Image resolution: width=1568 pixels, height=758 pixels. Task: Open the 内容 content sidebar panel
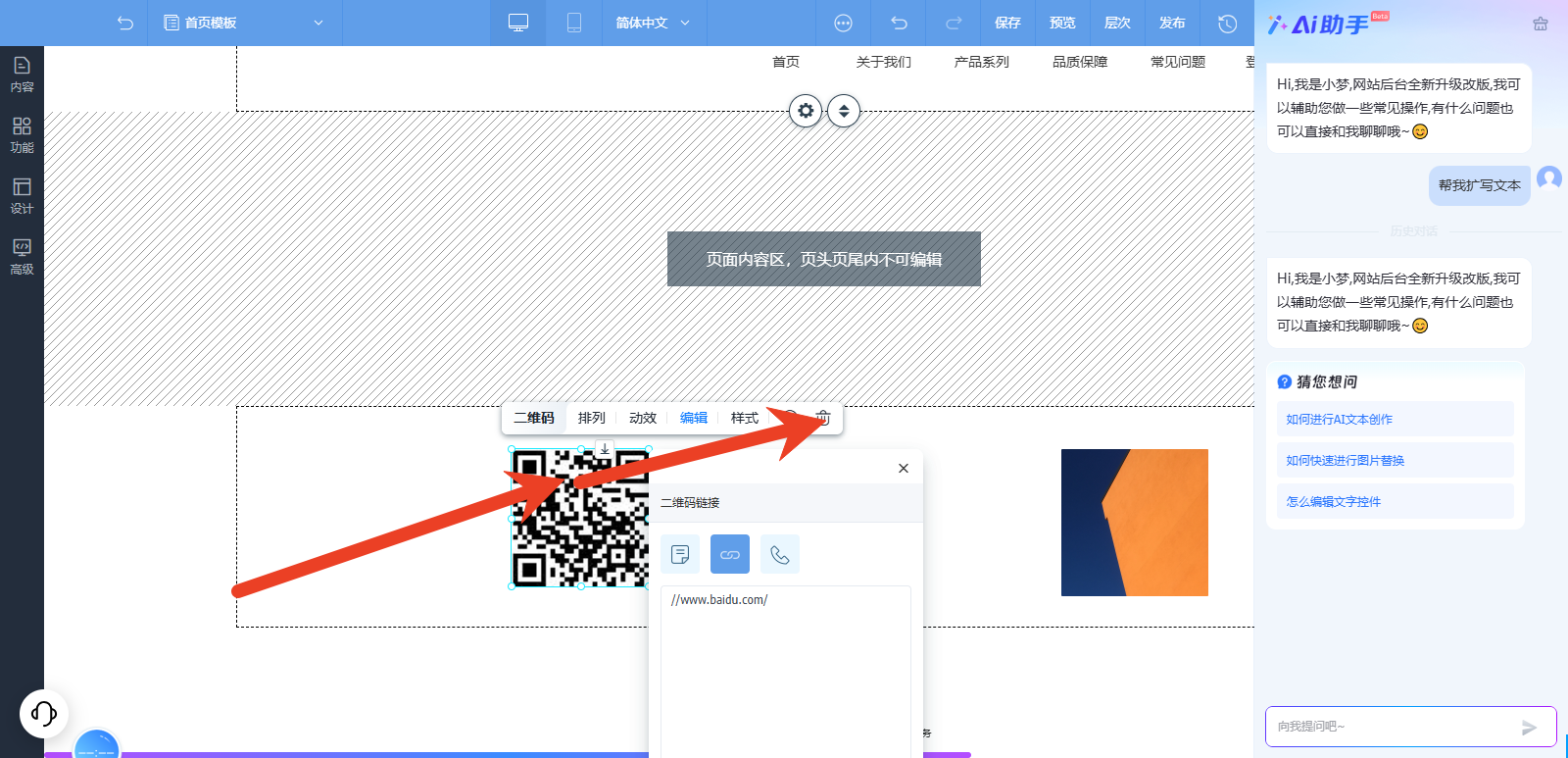point(22,75)
